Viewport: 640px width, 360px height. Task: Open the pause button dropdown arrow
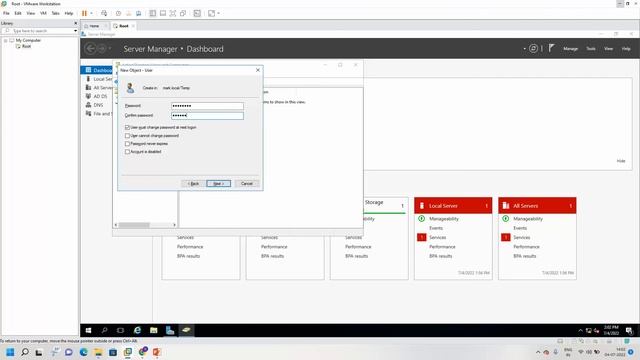click(x=91, y=13)
